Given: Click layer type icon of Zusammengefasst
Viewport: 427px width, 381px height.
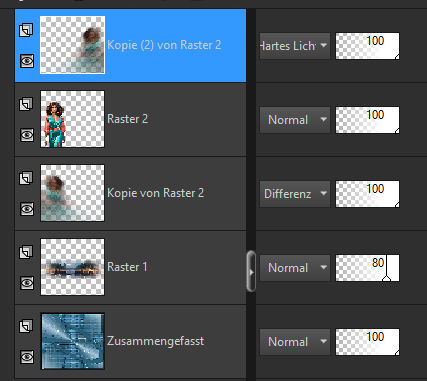Looking at the screenshot, I should (26, 326).
